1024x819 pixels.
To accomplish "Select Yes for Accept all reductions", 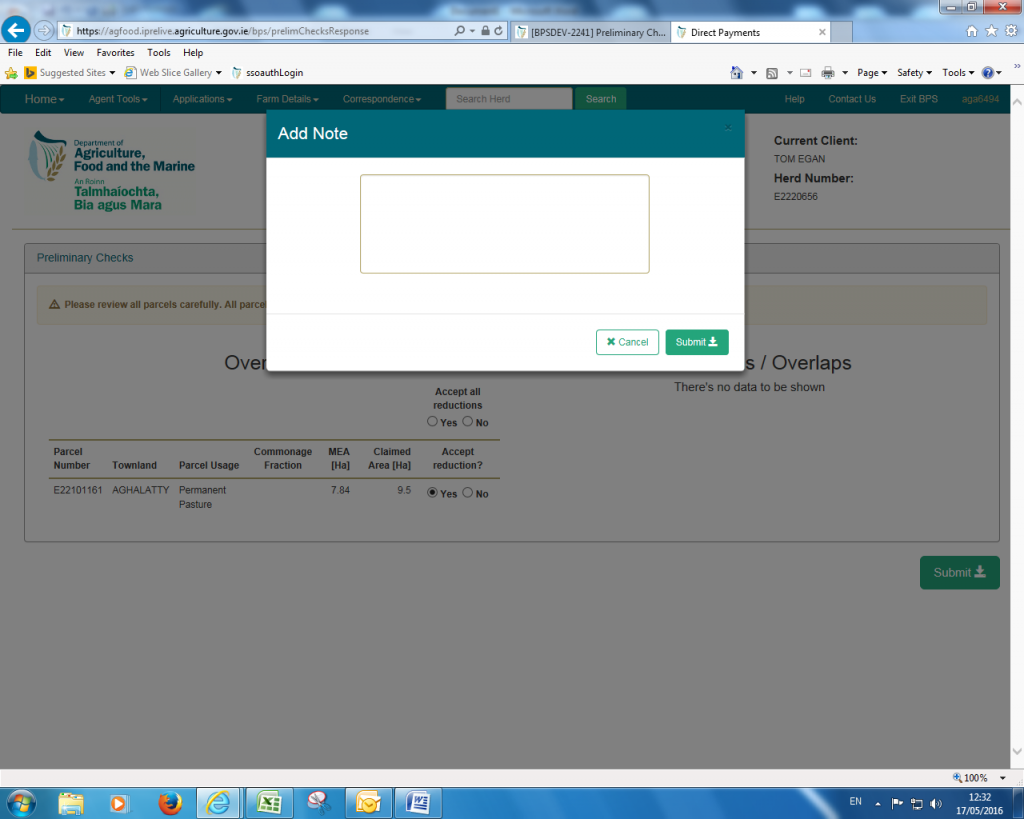I will [x=432, y=422].
